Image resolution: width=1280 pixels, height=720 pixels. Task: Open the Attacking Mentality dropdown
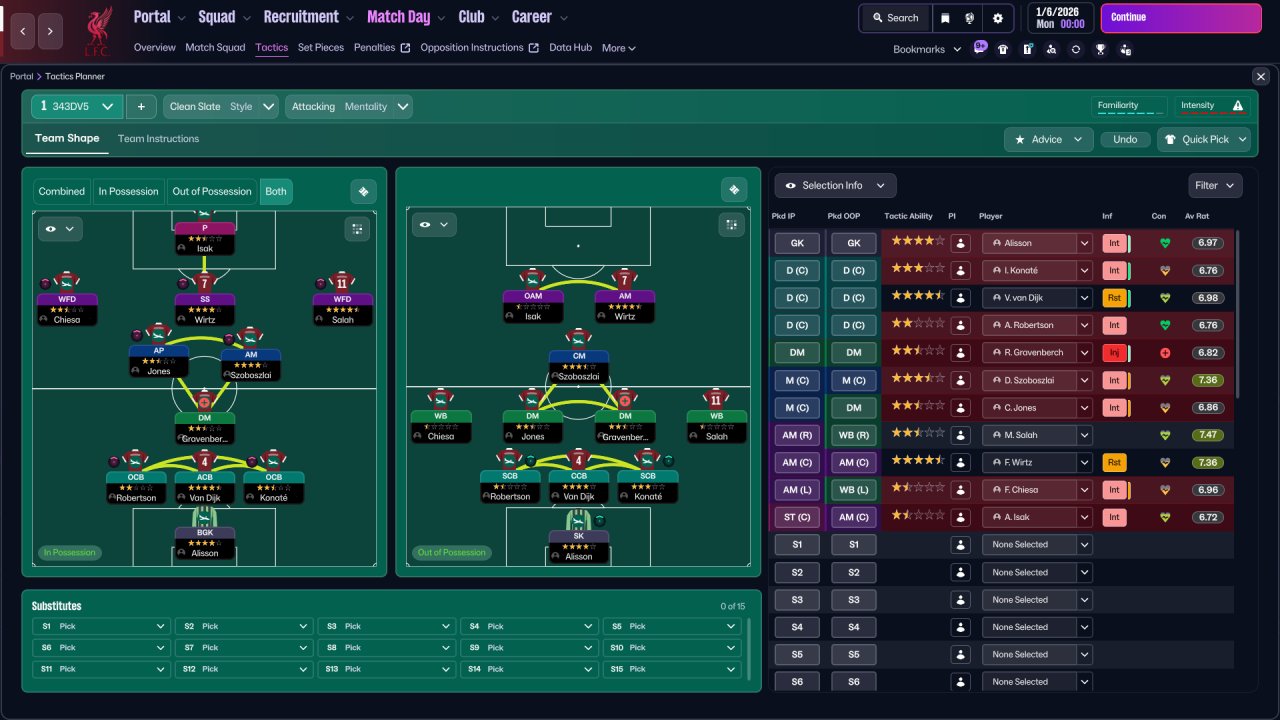pos(349,107)
